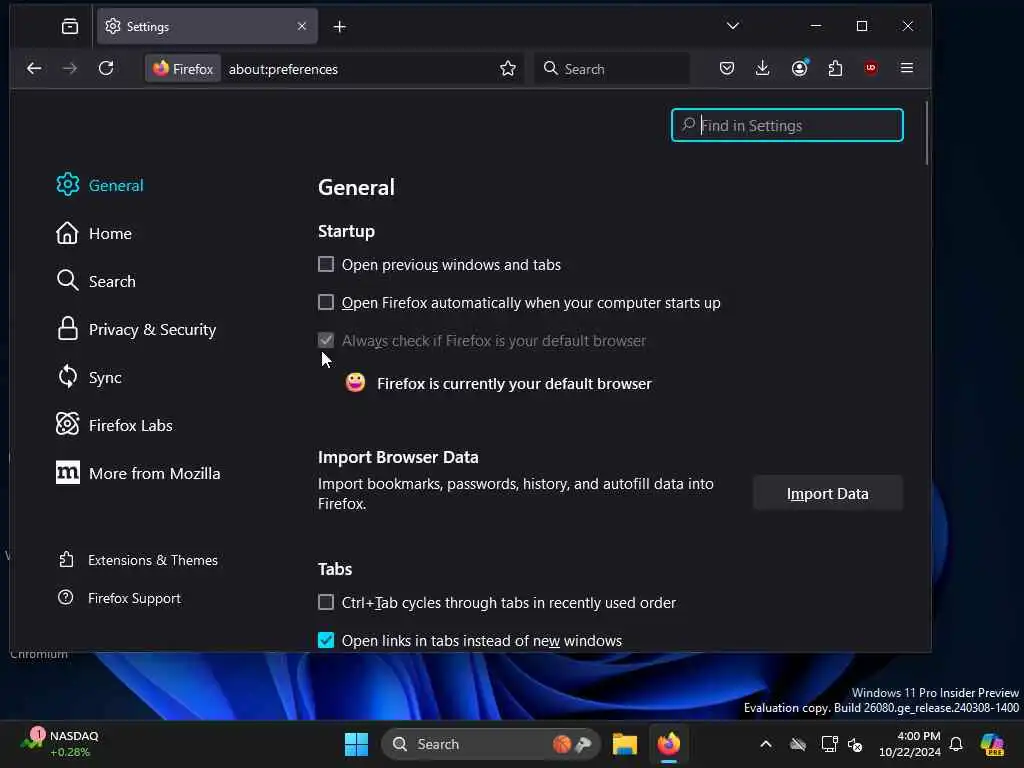The image size is (1024, 768).
Task: Click the Find in Settings field
Action: pyautogui.click(x=787, y=125)
